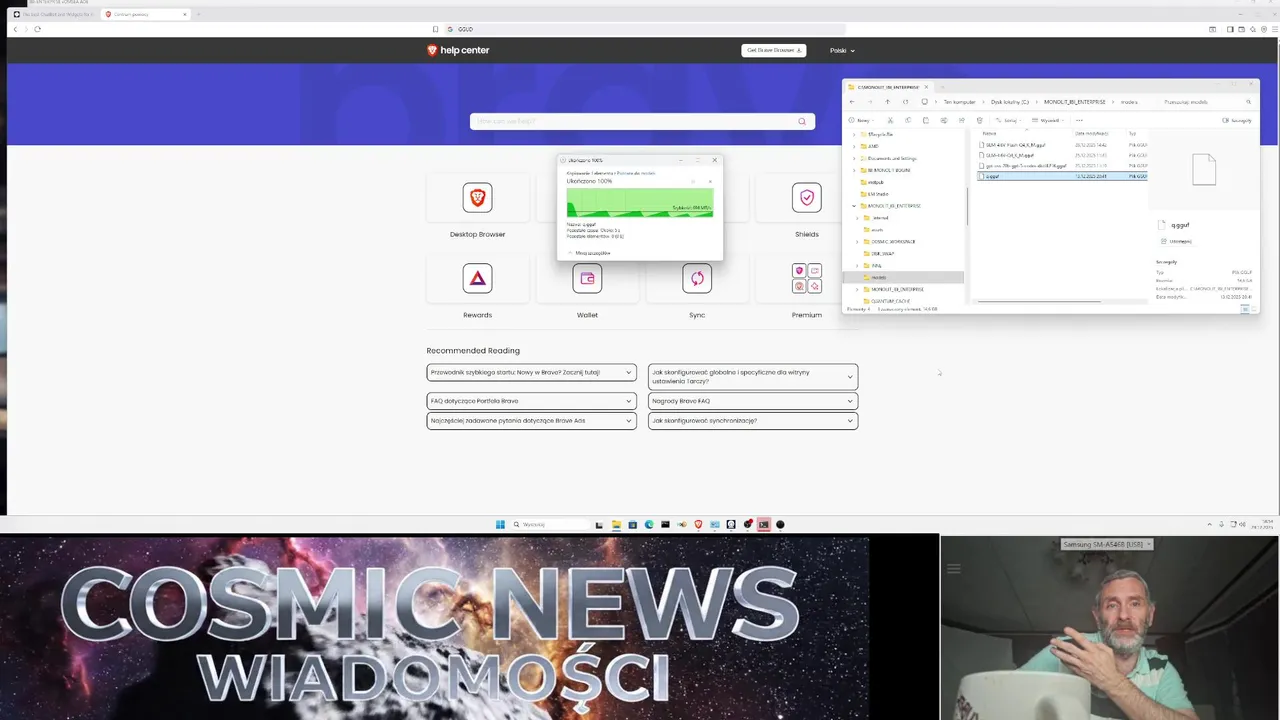Click the File Explorer Up arrow

tap(888, 102)
